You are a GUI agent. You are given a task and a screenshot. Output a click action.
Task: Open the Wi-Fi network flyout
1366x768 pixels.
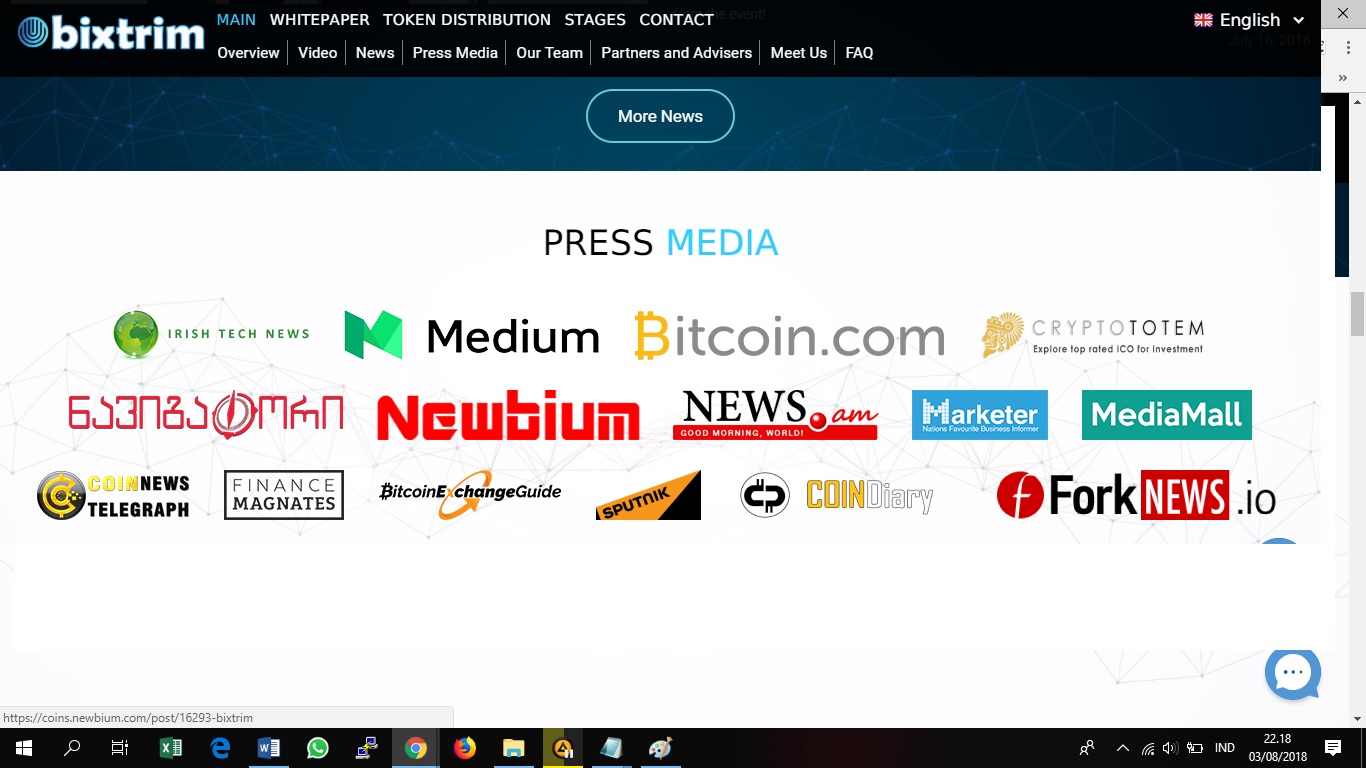tap(1147, 748)
